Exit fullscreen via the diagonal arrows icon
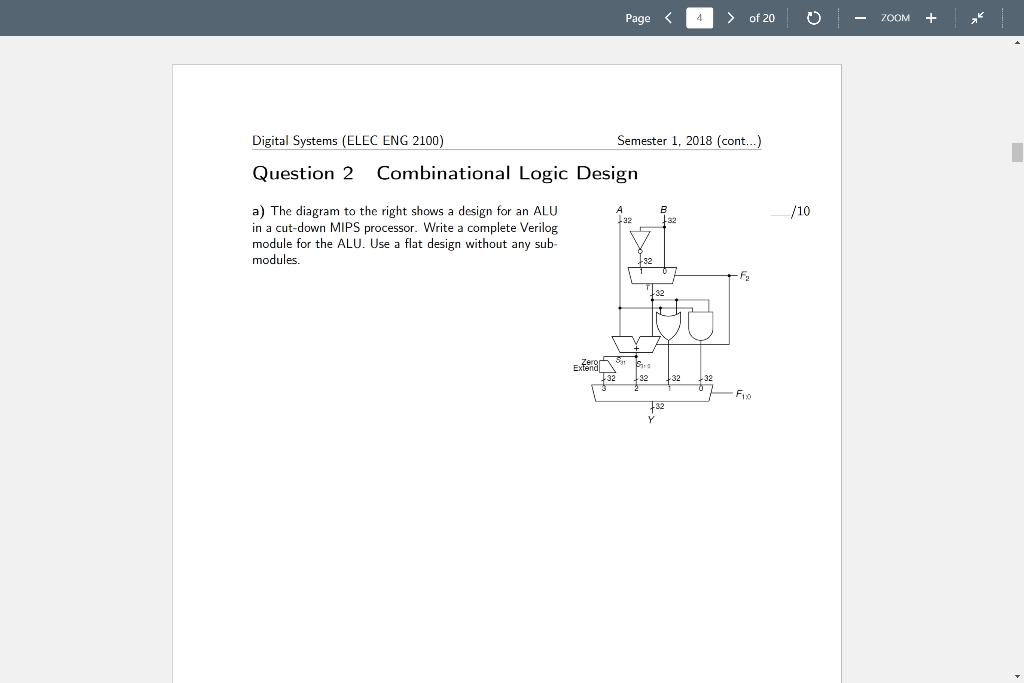Screen dimensions: 1024x683 click(x=978, y=17)
